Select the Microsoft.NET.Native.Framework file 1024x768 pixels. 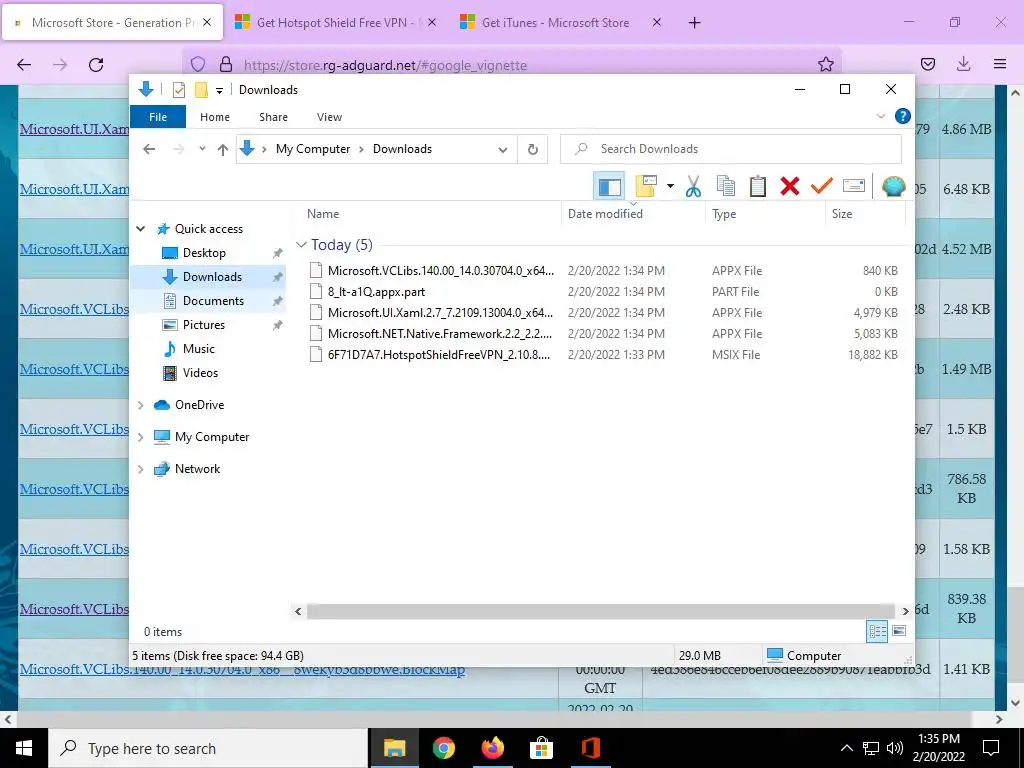440,334
